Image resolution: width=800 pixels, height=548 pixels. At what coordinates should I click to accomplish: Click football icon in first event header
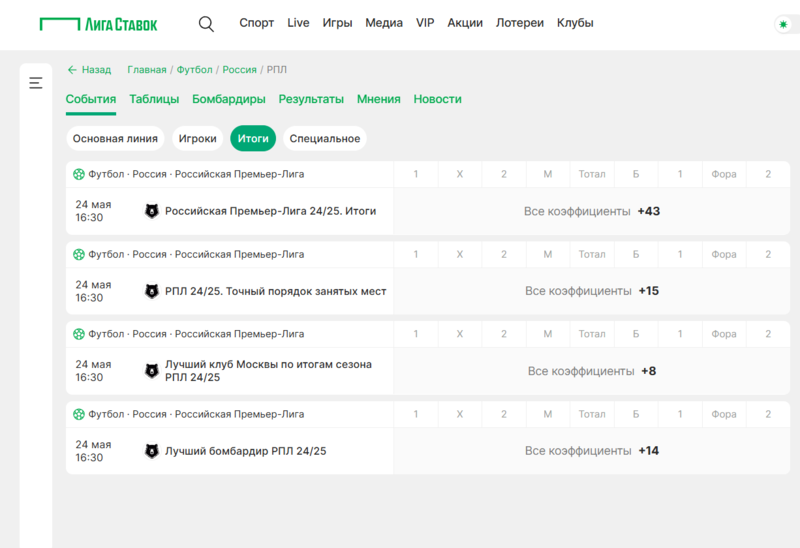tap(79, 174)
